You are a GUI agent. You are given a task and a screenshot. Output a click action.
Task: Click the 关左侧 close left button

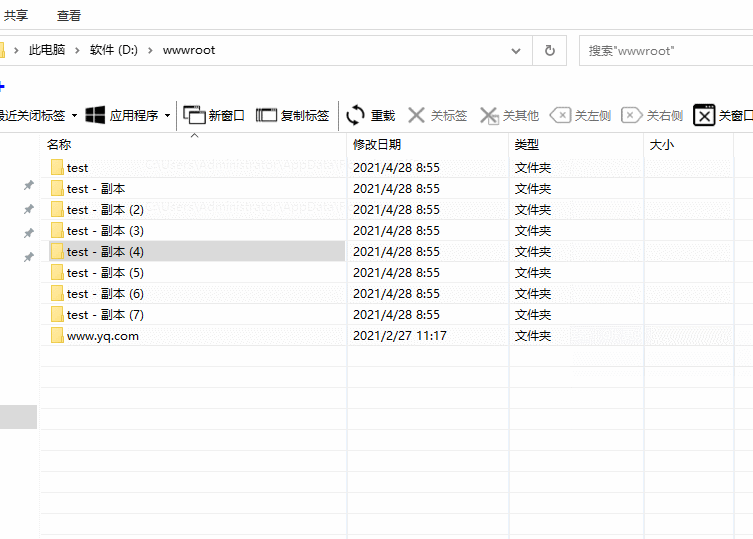[580, 115]
